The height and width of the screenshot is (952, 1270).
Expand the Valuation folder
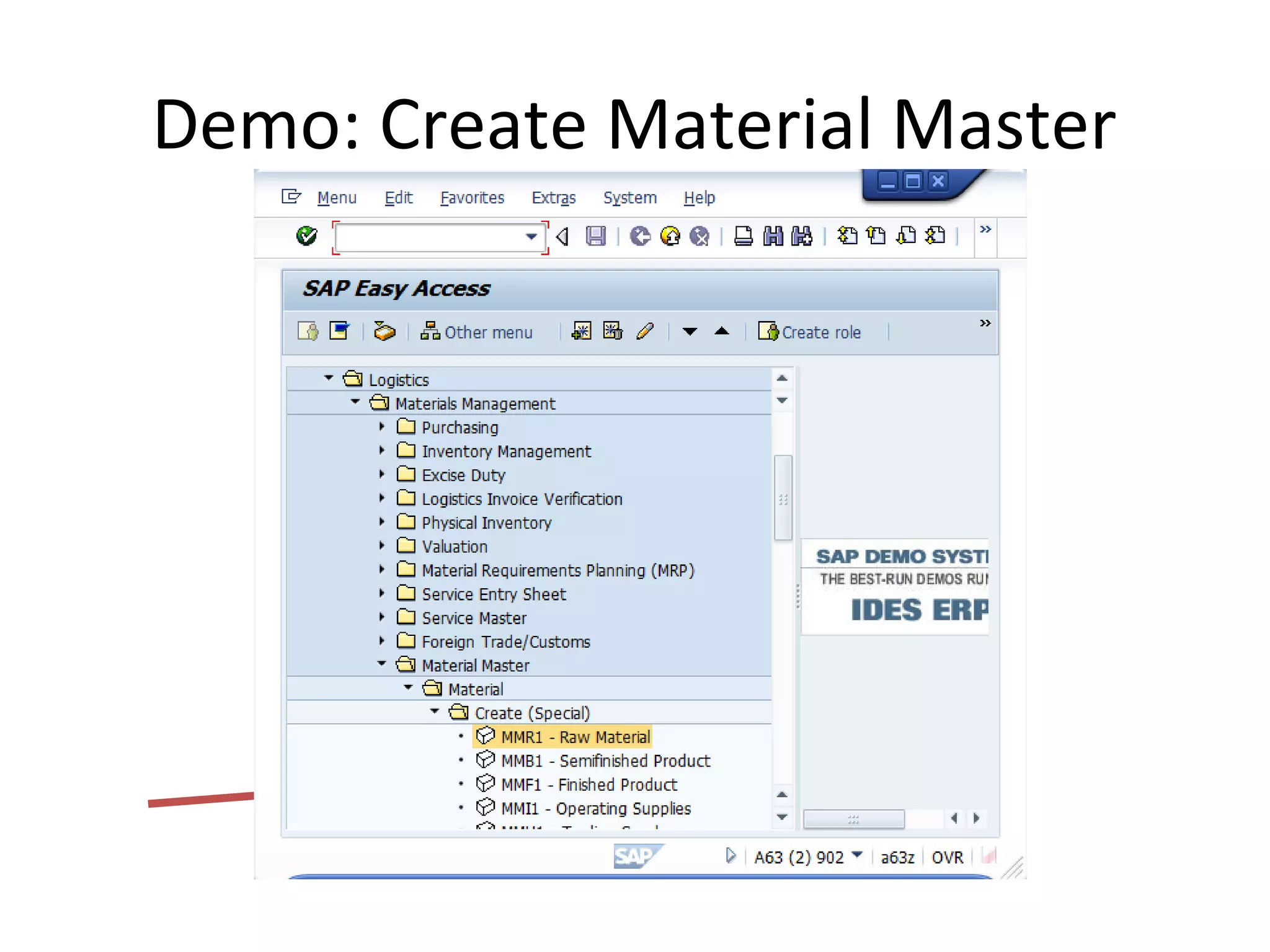(382, 545)
